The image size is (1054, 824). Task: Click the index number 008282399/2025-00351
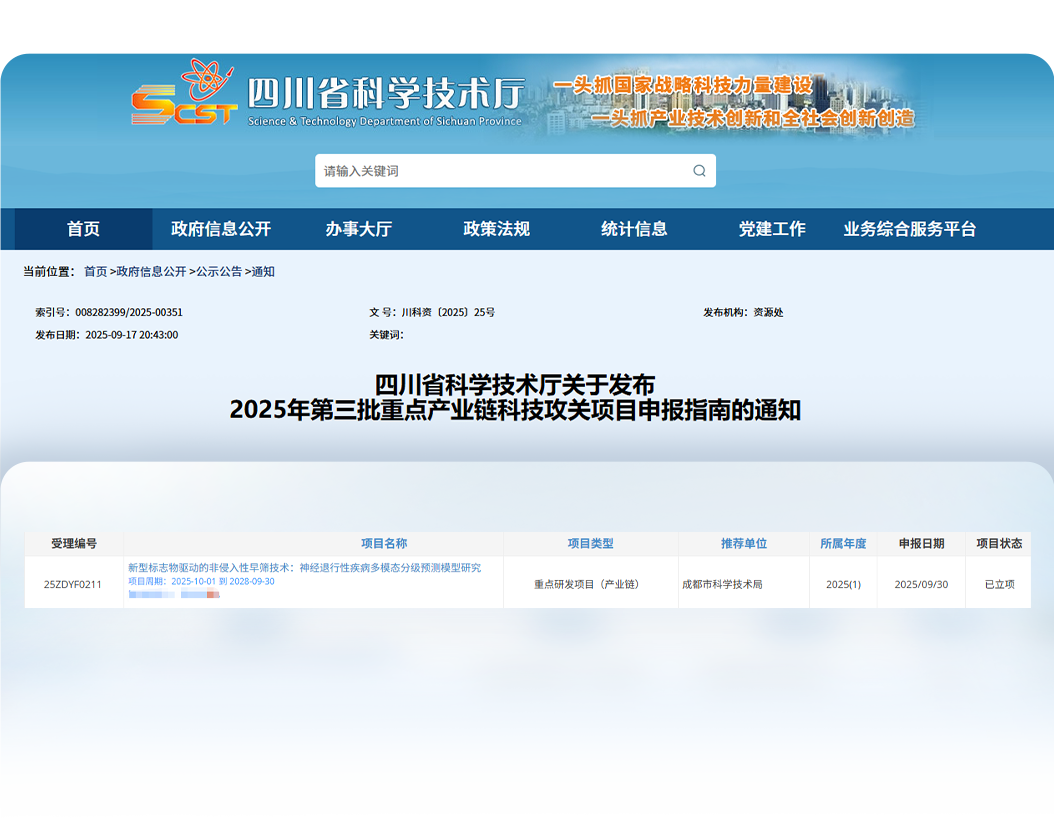pos(129,313)
